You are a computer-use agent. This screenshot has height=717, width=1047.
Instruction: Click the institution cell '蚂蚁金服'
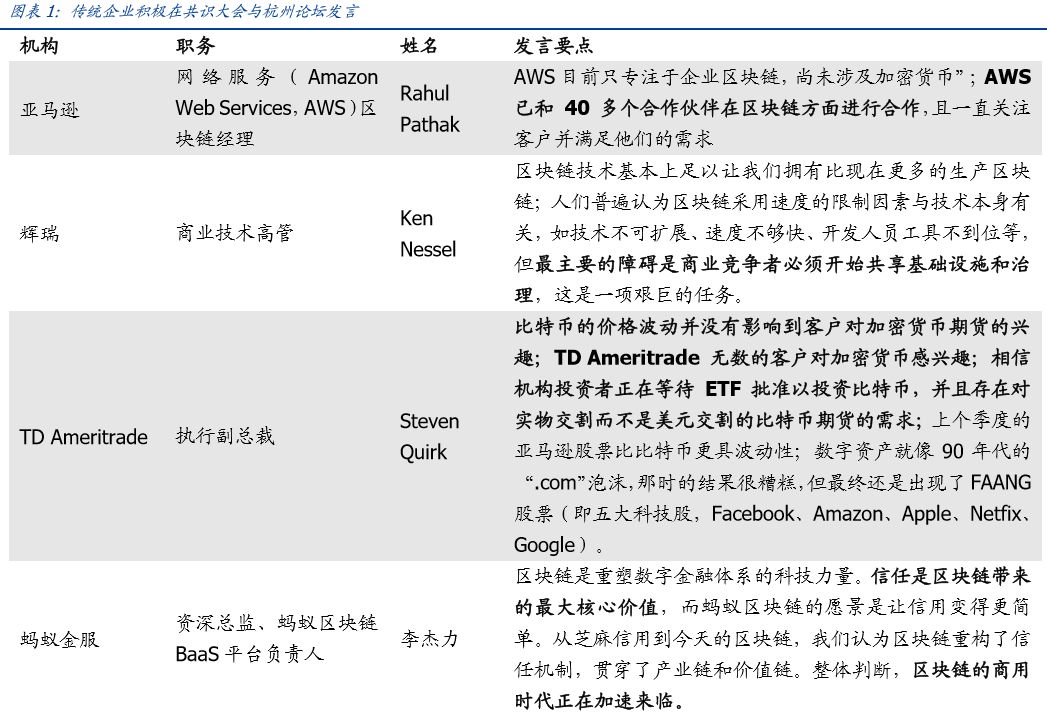(x=59, y=639)
